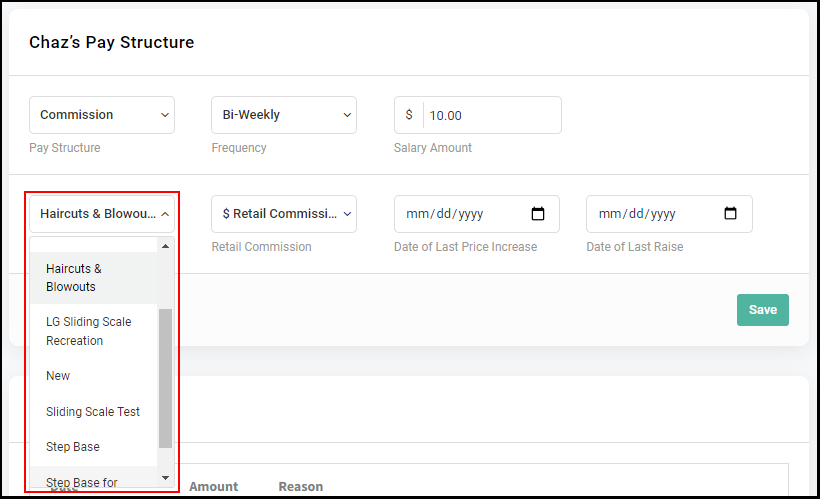Open calendar picker for Date of Last Raise
Image resolution: width=820 pixels, height=499 pixels.
tap(730, 213)
